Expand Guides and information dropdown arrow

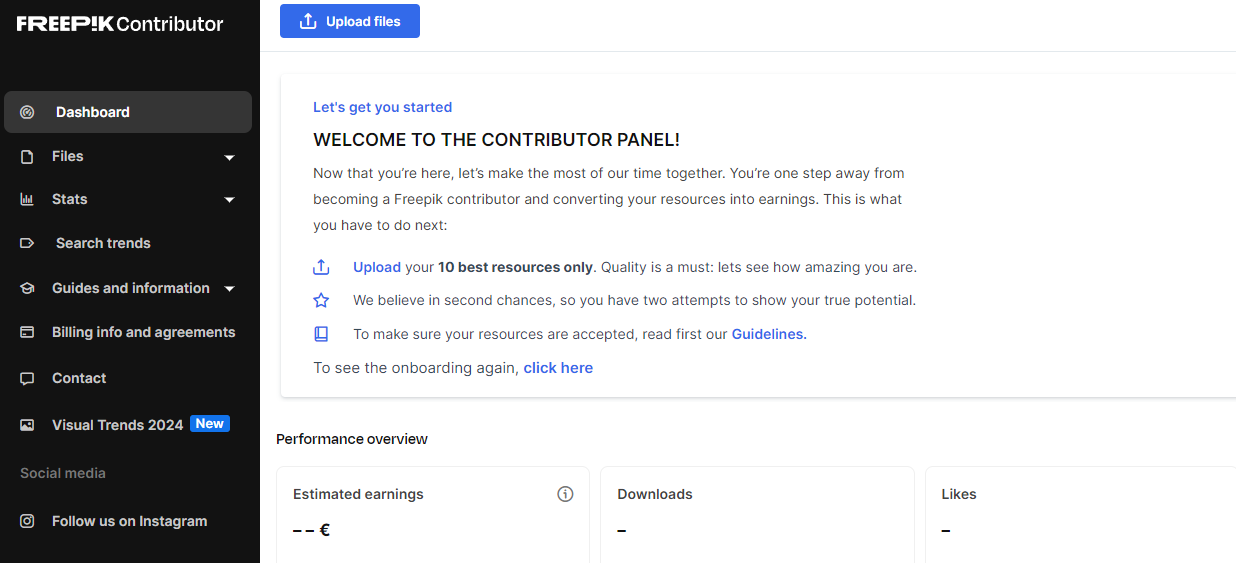coord(229,289)
